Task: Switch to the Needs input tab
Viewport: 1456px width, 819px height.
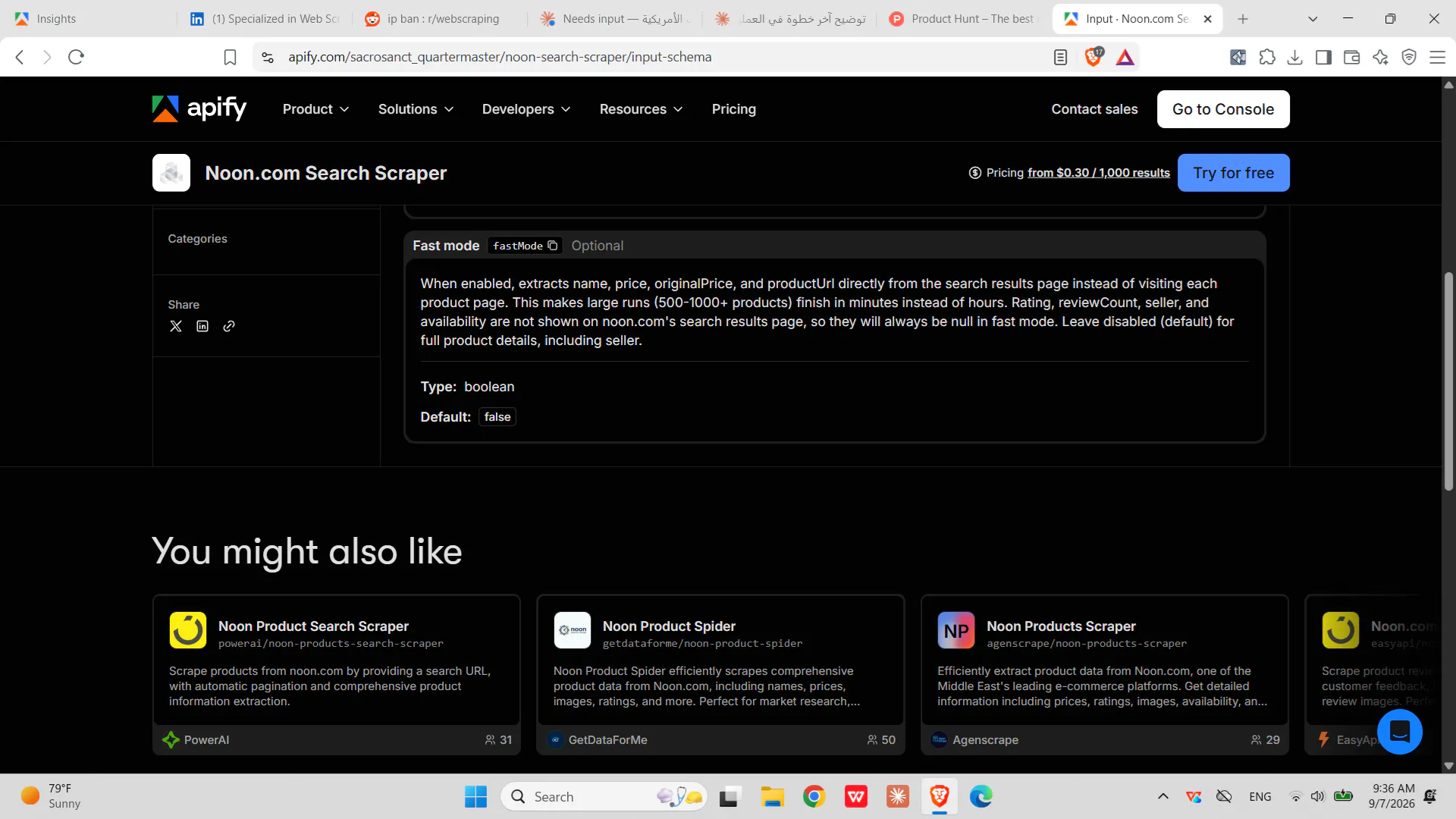Action: (x=615, y=19)
